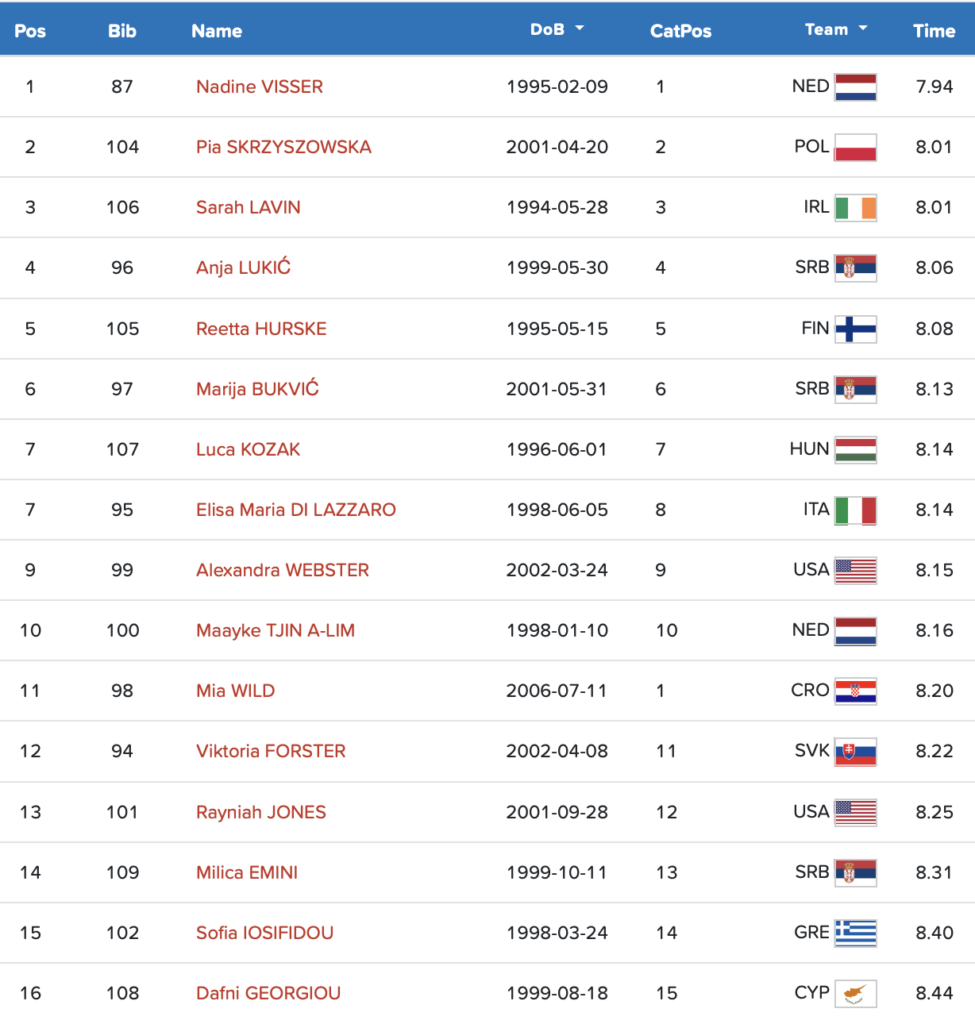Click the Slovakia flag icon

pos(855,752)
